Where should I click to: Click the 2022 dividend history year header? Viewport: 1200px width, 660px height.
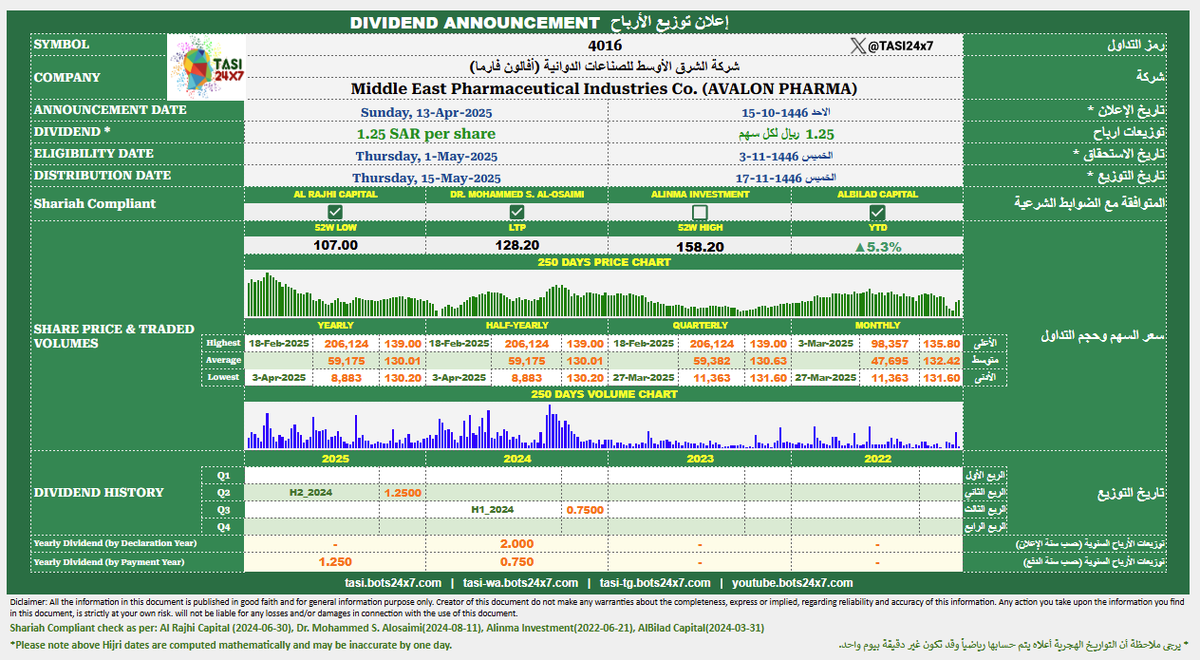[877, 458]
